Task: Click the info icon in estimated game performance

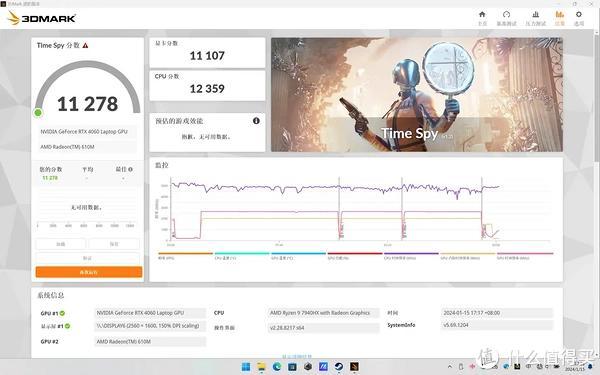Action: (x=256, y=121)
